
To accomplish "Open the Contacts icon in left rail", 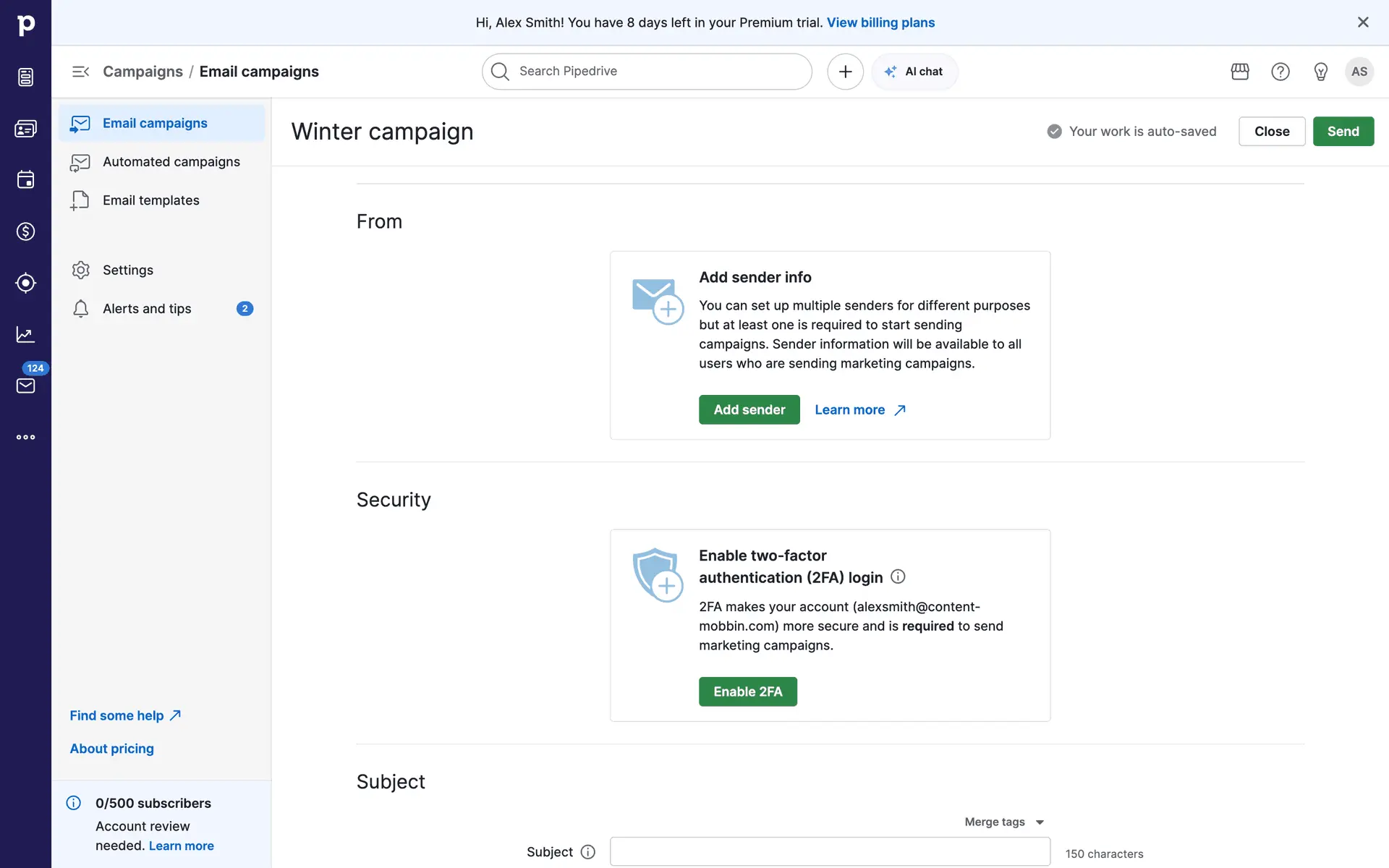I will coord(25,129).
